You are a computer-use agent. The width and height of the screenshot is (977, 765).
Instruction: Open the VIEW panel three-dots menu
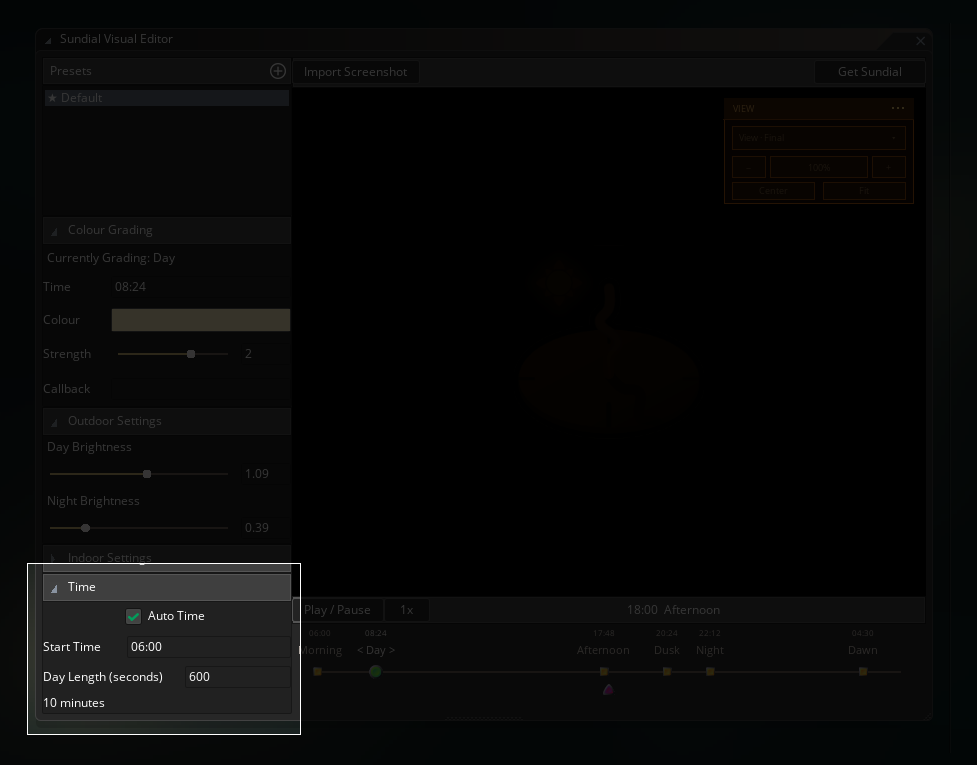coord(898,108)
